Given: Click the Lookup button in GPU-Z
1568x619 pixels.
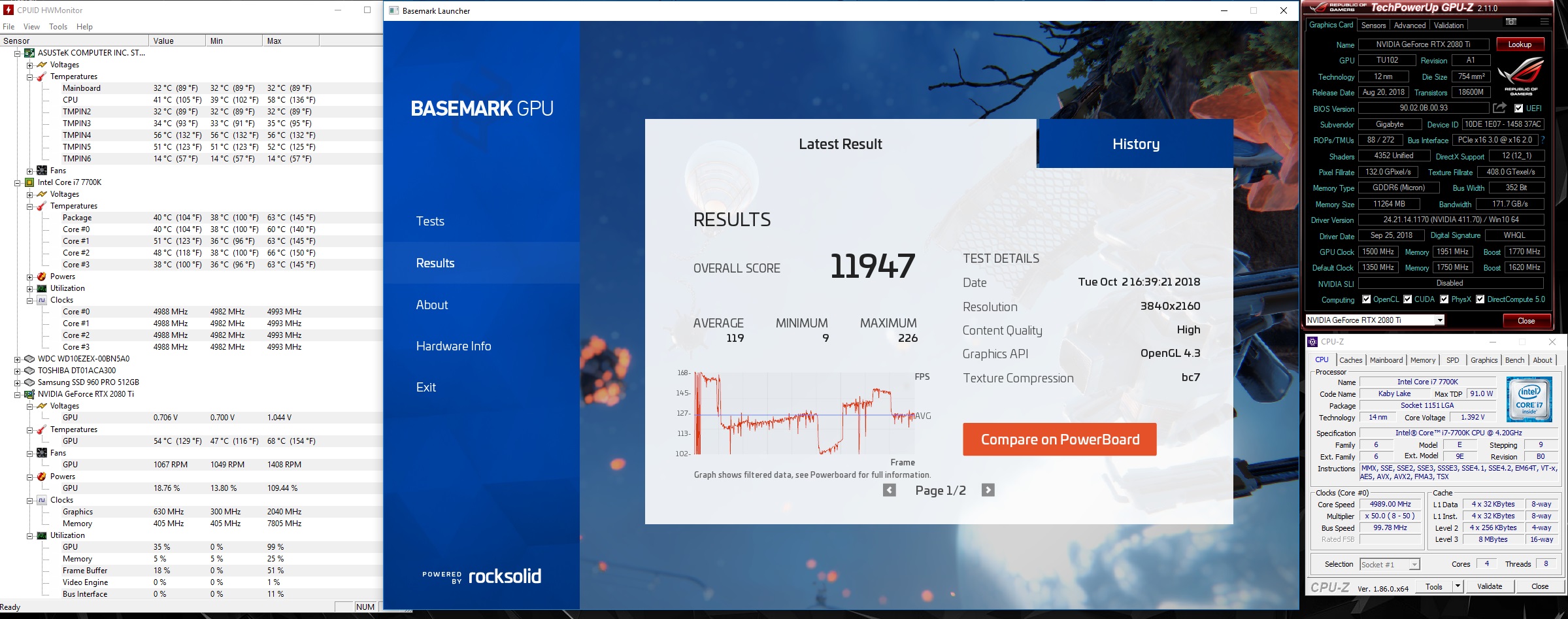Looking at the screenshot, I should [1520, 44].
